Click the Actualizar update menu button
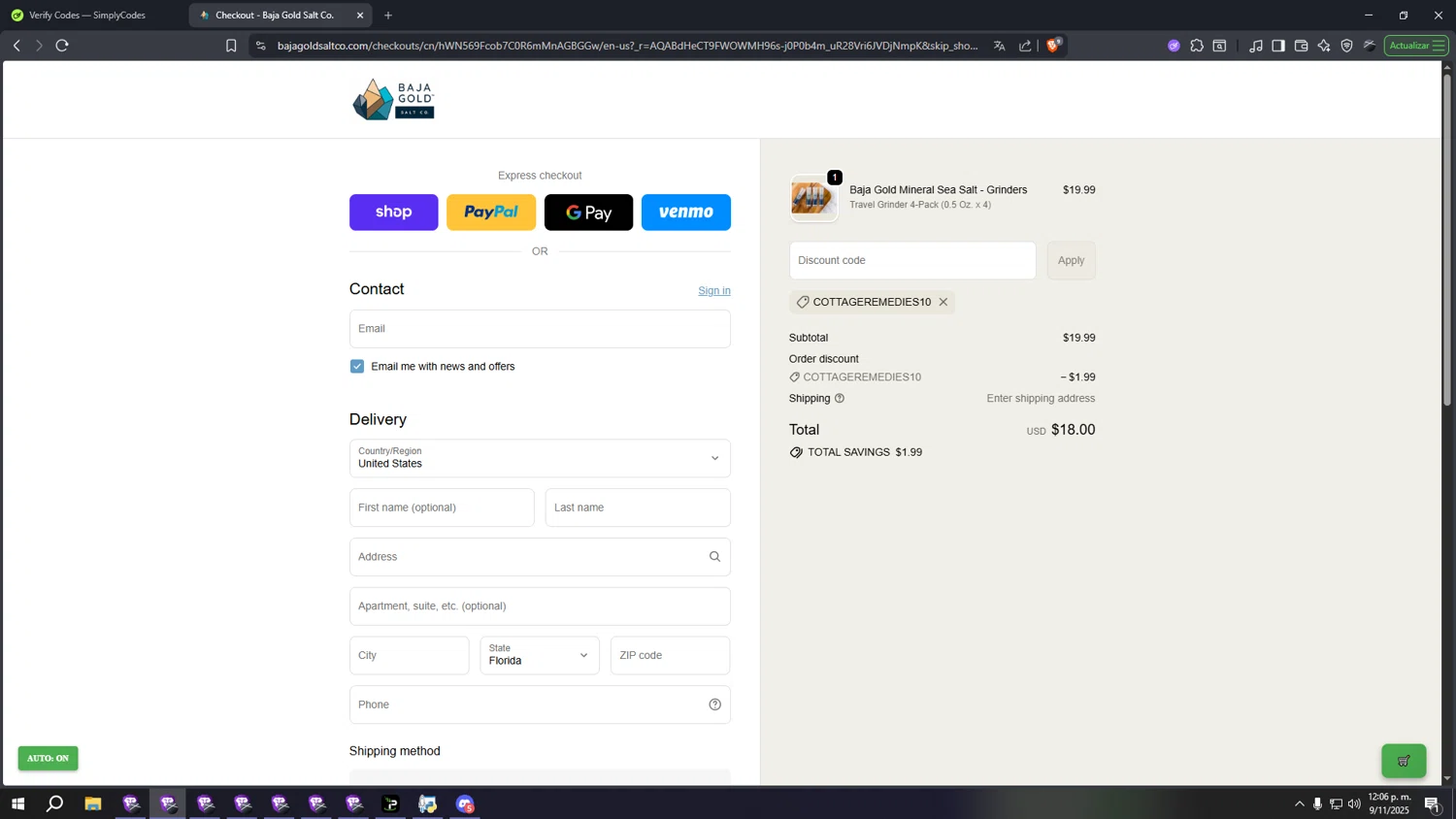Viewport: 1456px width, 819px height. point(1416,46)
